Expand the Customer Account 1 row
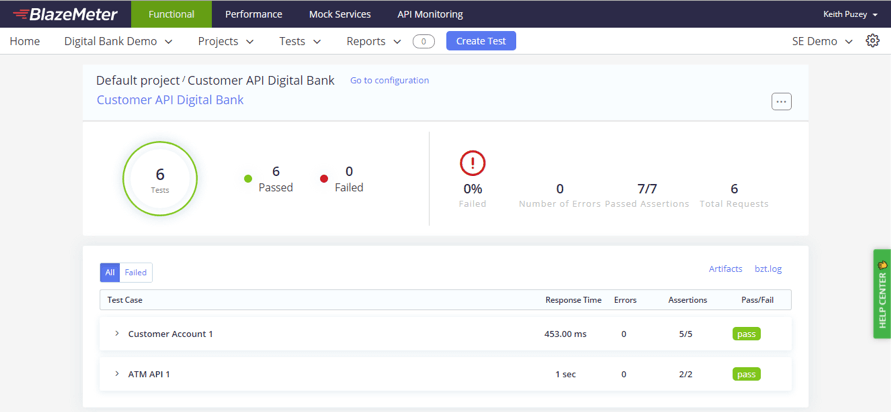 coord(117,334)
